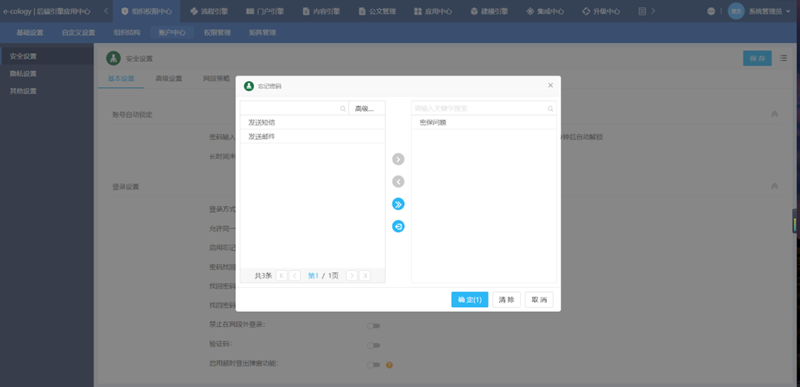Click e-cology backend app center title
The image size is (800, 387).
tap(47, 11)
